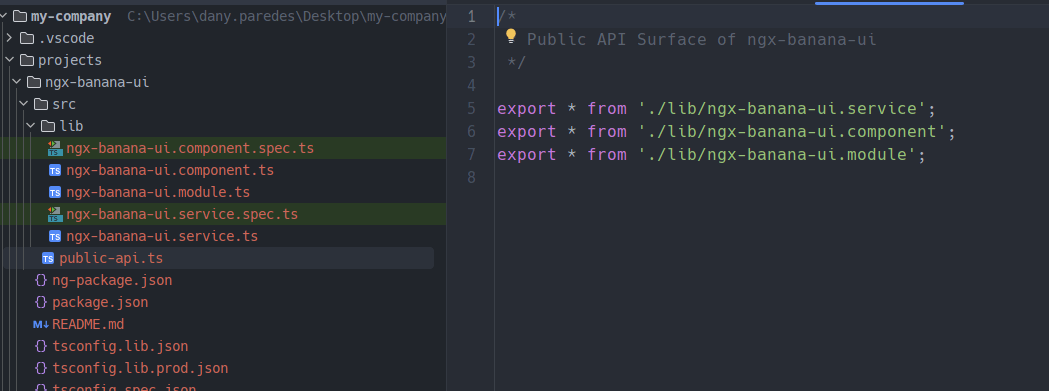1049x391 pixels.
Task: Click the project path C:\Users\dany.paredes text
Action: pyautogui.click(x=286, y=17)
